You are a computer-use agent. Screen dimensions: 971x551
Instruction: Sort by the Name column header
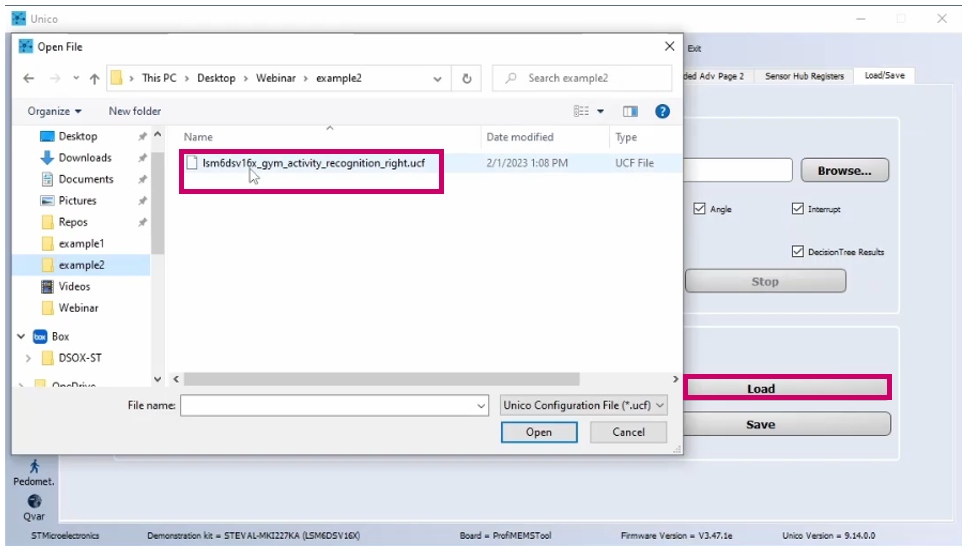coord(198,137)
